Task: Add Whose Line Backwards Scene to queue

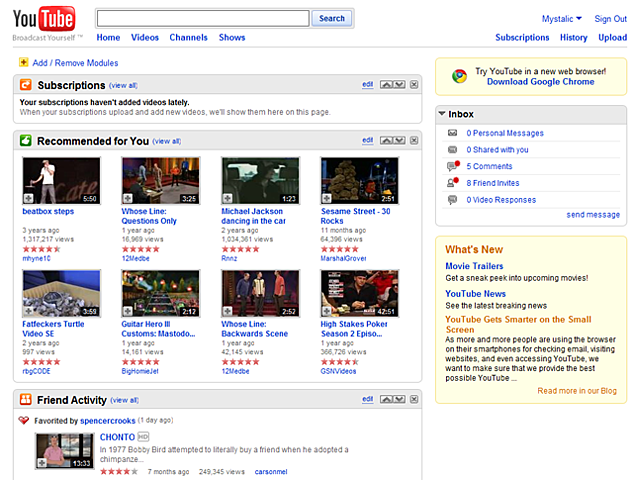Action: (x=227, y=311)
